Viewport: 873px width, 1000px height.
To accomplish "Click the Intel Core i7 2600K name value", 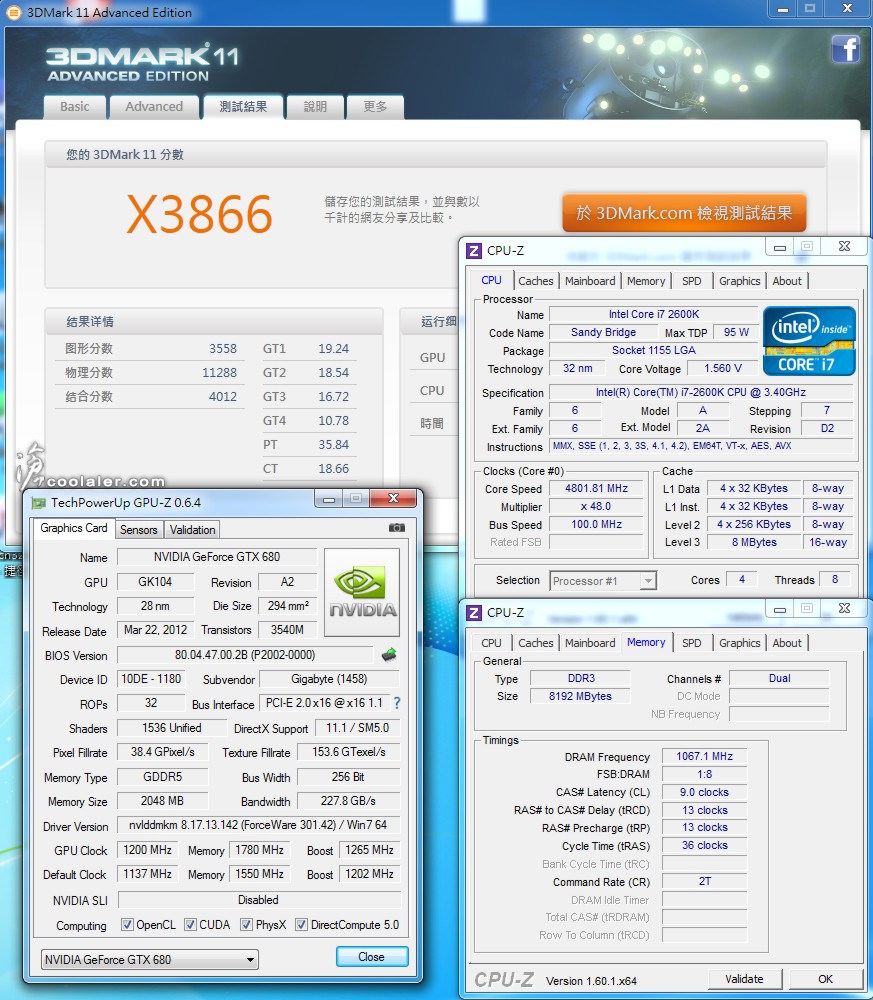I will point(654,314).
